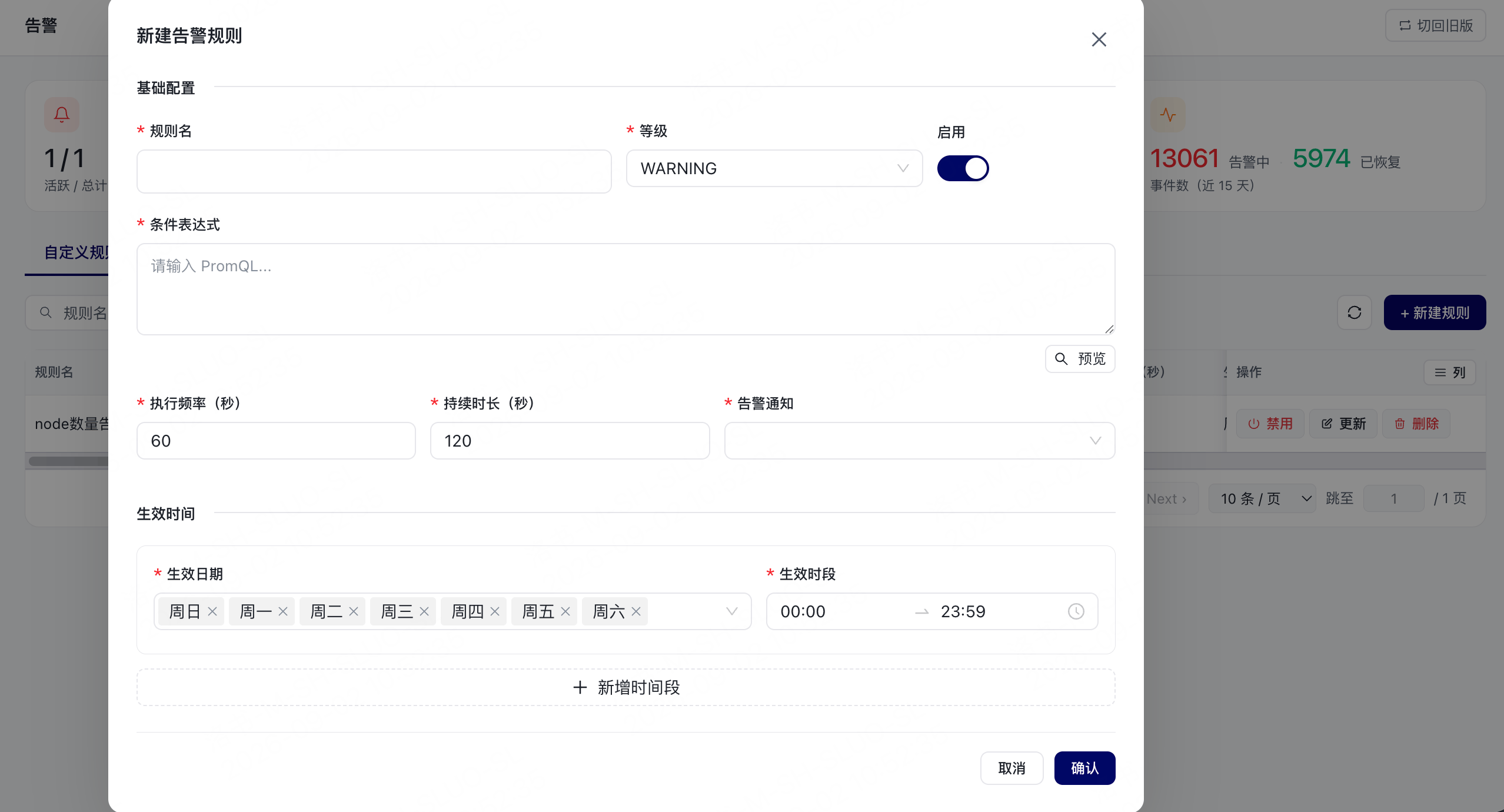Click the 取消 button
This screenshot has width=1504, height=812.
1011,768
